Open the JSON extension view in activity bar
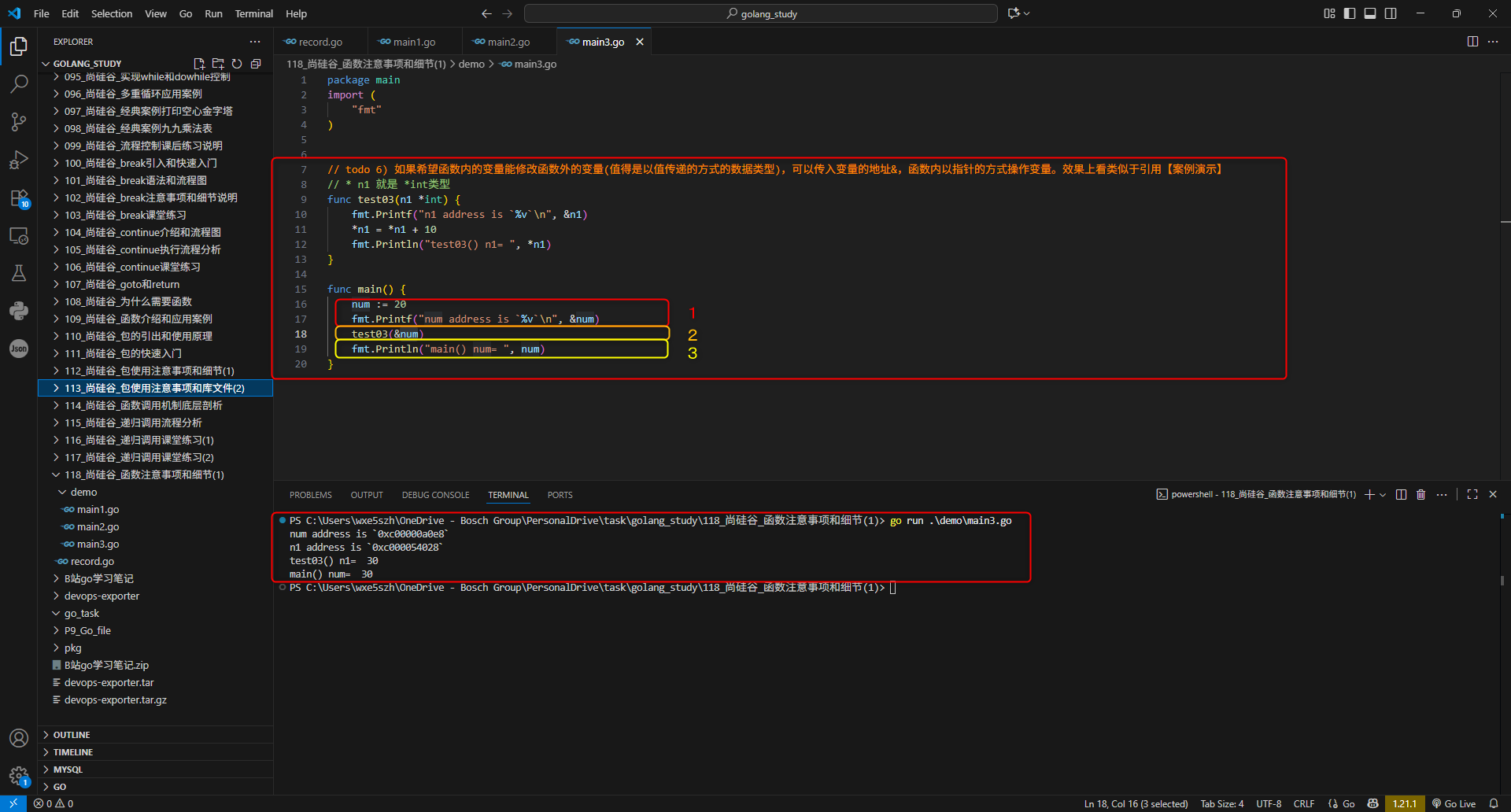Image resolution: width=1511 pixels, height=812 pixels. (19, 349)
